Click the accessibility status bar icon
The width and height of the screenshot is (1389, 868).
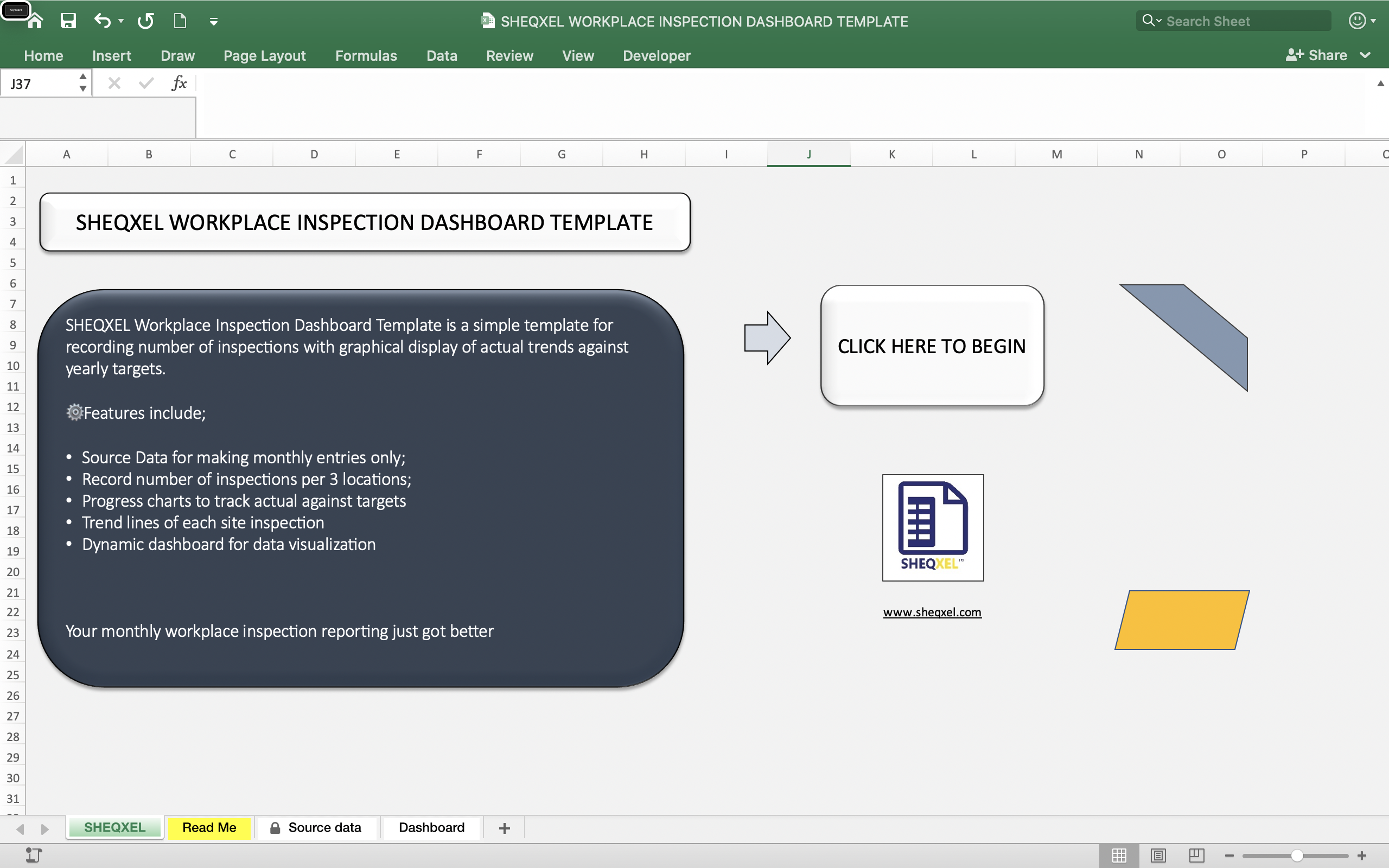34,856
